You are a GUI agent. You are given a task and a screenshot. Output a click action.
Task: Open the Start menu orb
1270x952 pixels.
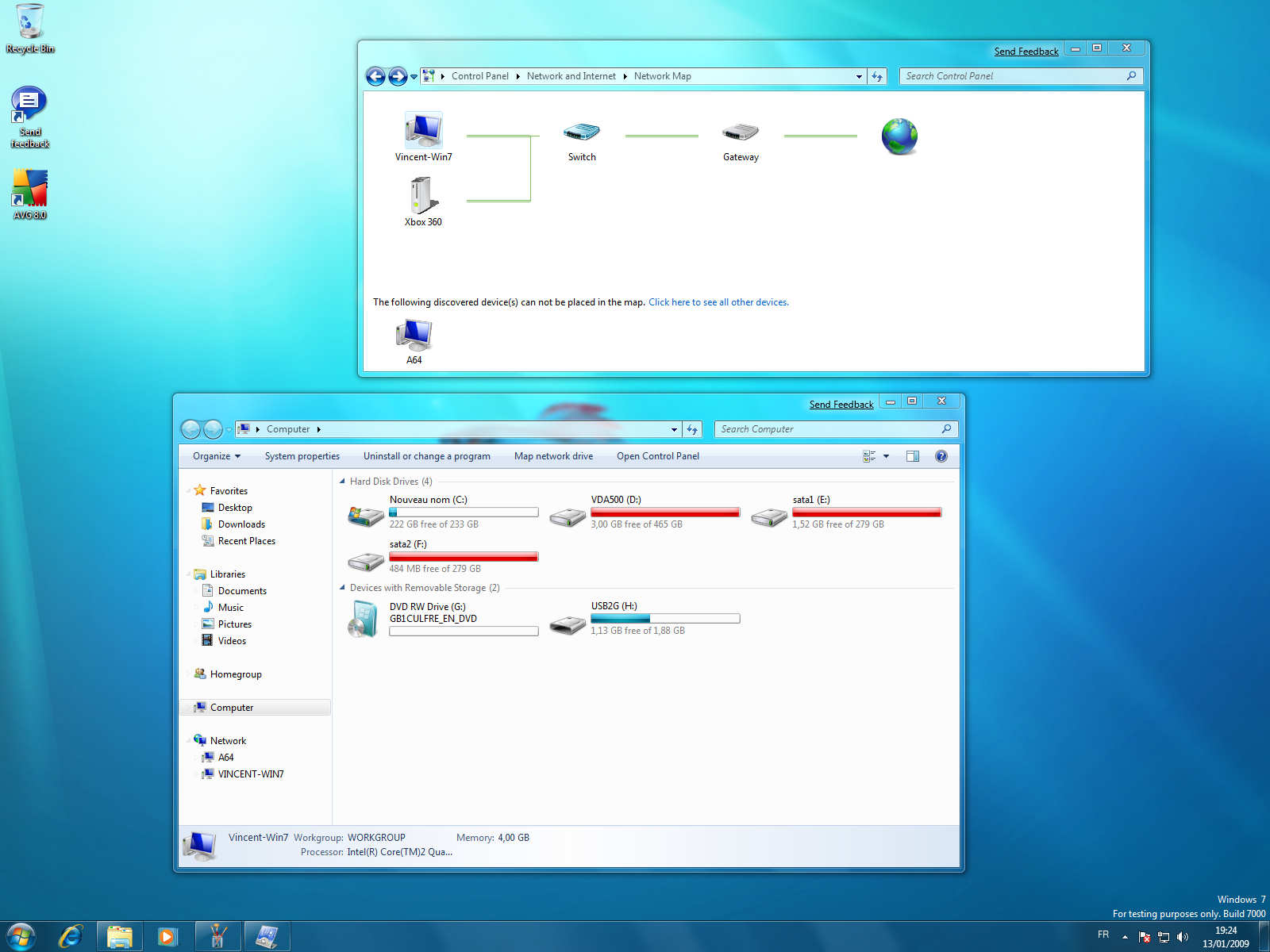[21, 937]
